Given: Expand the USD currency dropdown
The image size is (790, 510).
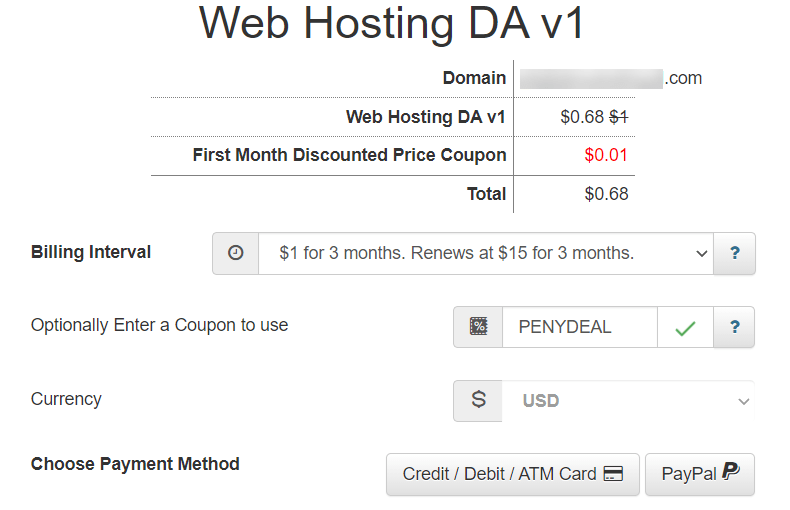Looking at the screenshot, I should click(x=628, y=401).
